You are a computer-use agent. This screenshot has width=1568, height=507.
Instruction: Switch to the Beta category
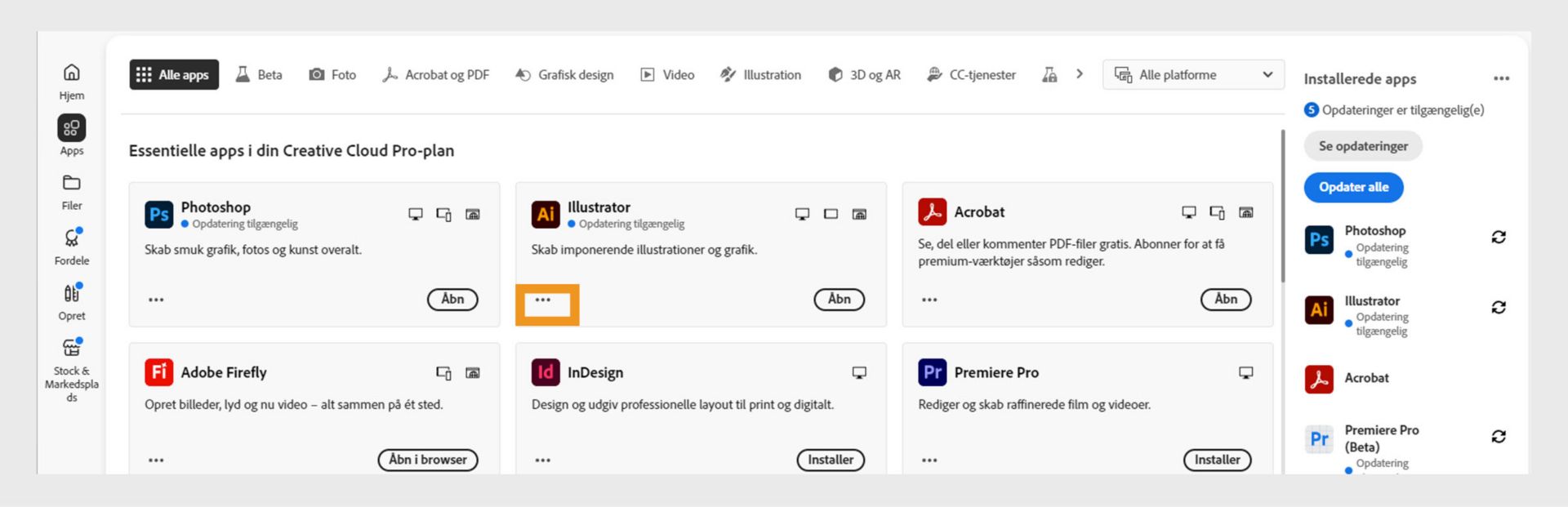259,74
